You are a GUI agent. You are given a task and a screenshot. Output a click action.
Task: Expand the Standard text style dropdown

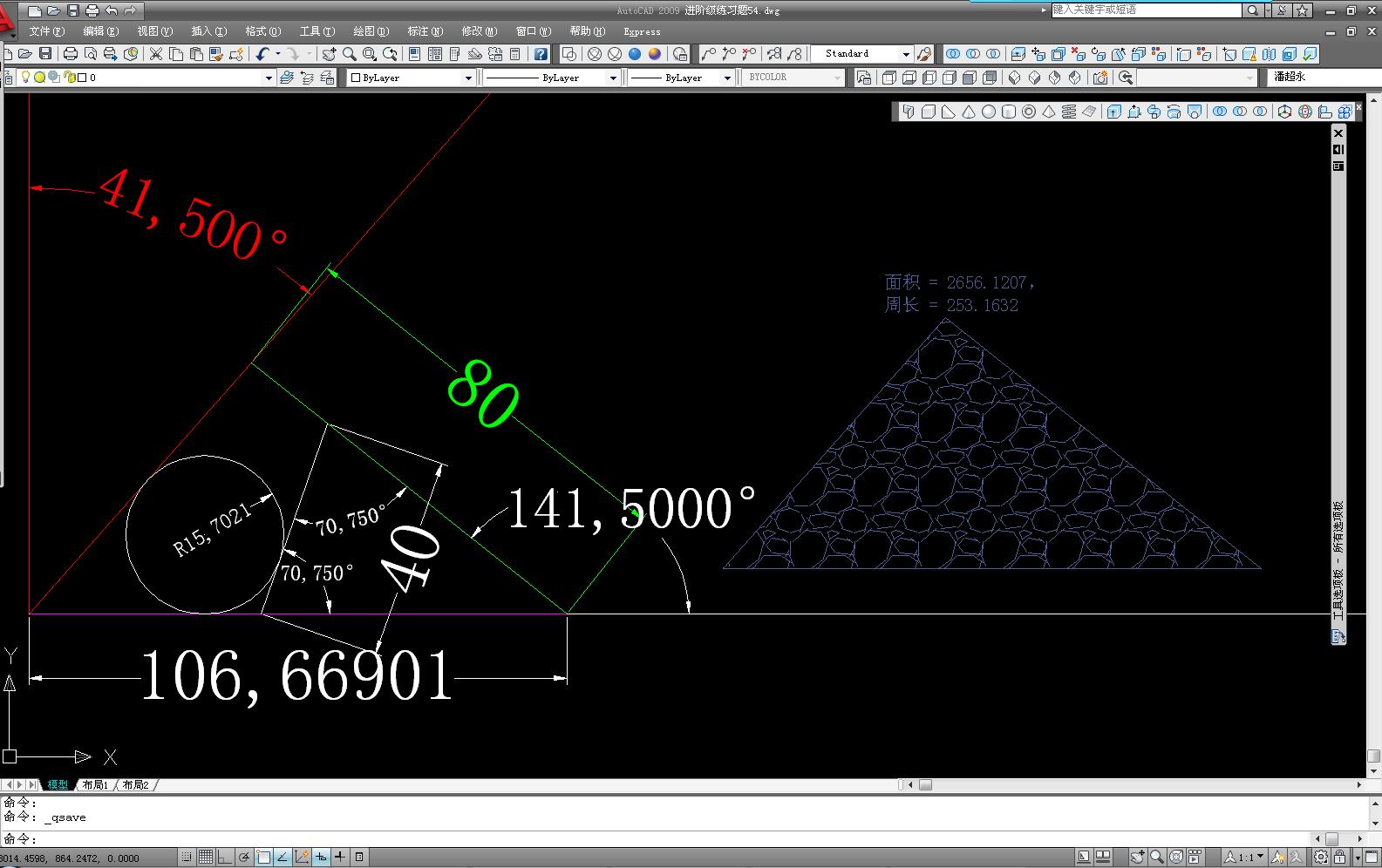click(x=906, y=54)
